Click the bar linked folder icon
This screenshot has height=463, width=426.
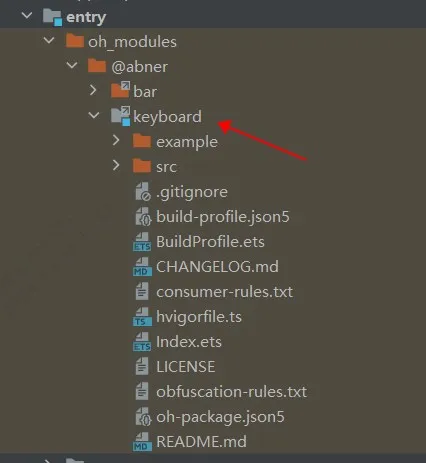click(120, 90)
